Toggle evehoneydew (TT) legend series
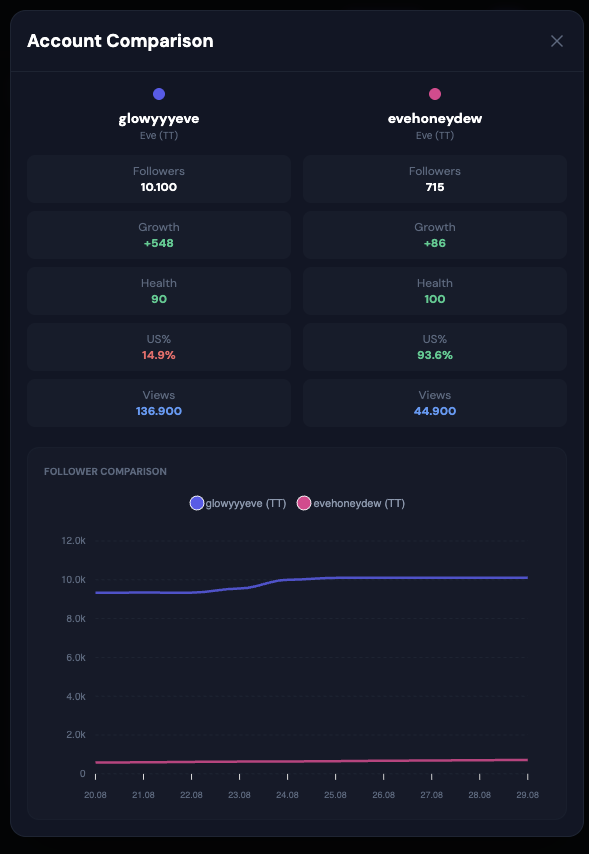The image size is (589, 854). (351, 503)
